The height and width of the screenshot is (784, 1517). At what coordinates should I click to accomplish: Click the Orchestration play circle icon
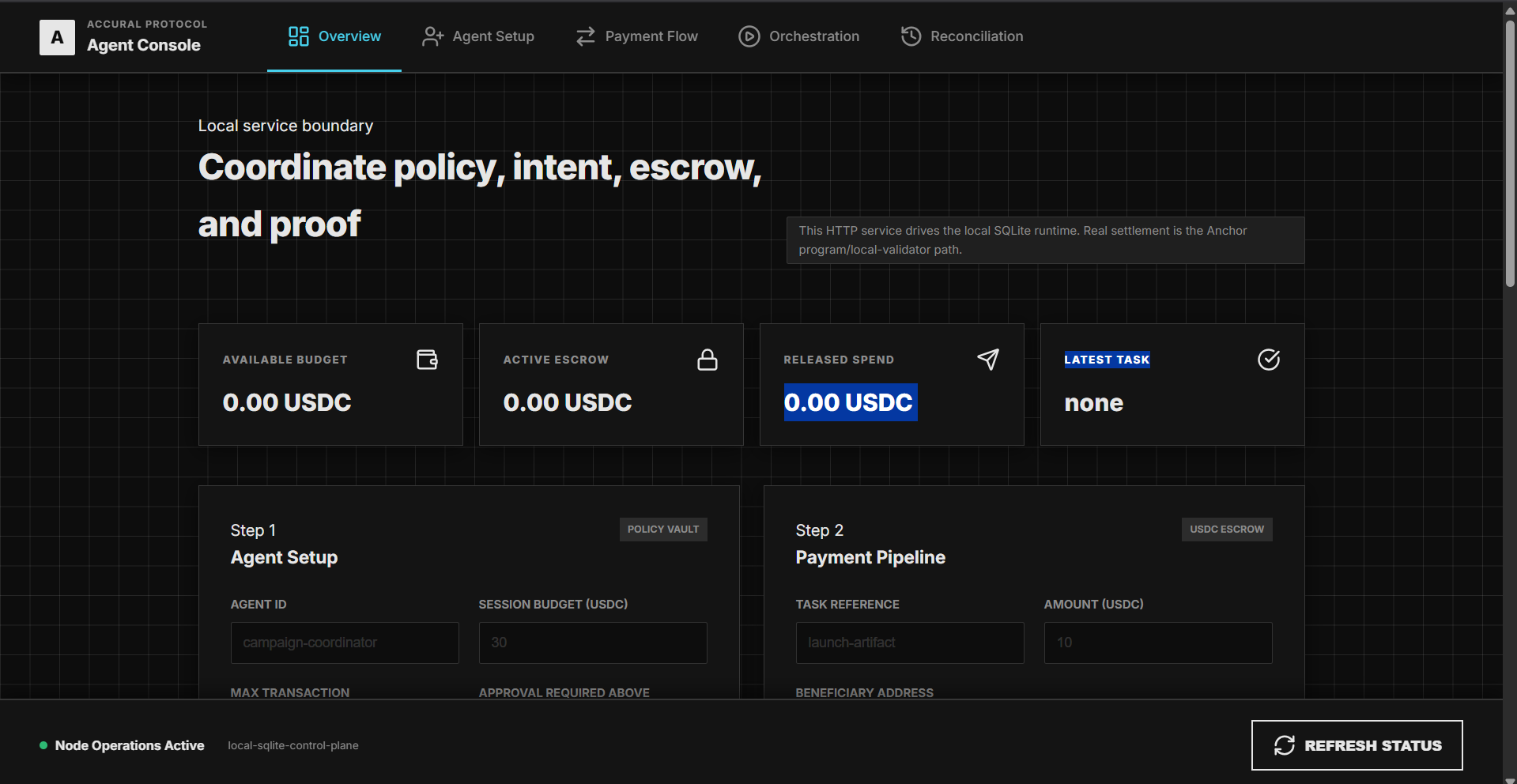[x=749, y=36]
